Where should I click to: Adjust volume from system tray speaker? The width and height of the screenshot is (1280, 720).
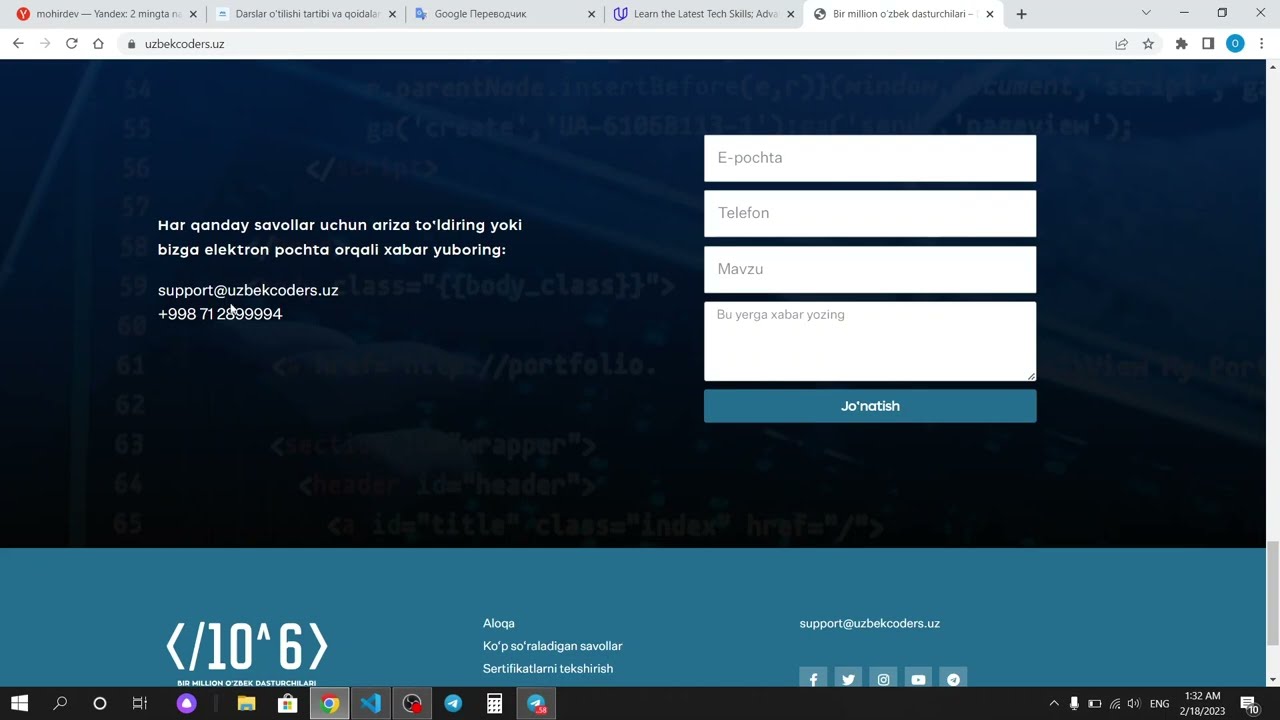coord(1135,704)
